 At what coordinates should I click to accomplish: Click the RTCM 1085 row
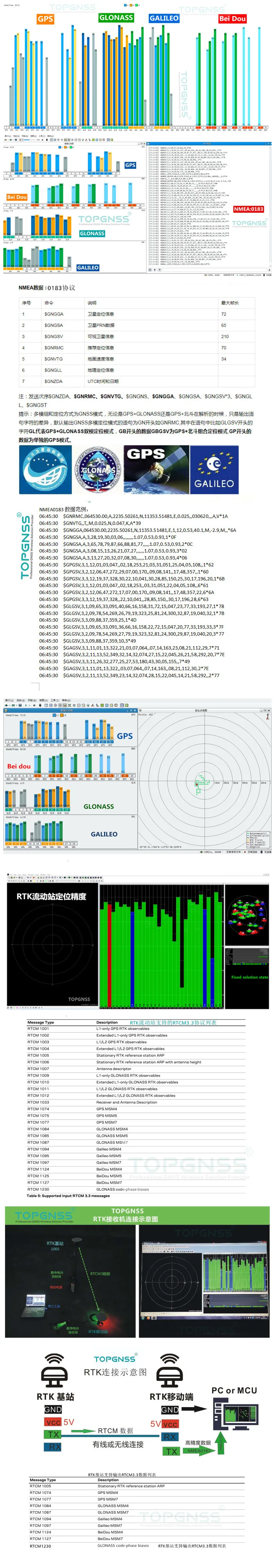tap(136, 1136)
